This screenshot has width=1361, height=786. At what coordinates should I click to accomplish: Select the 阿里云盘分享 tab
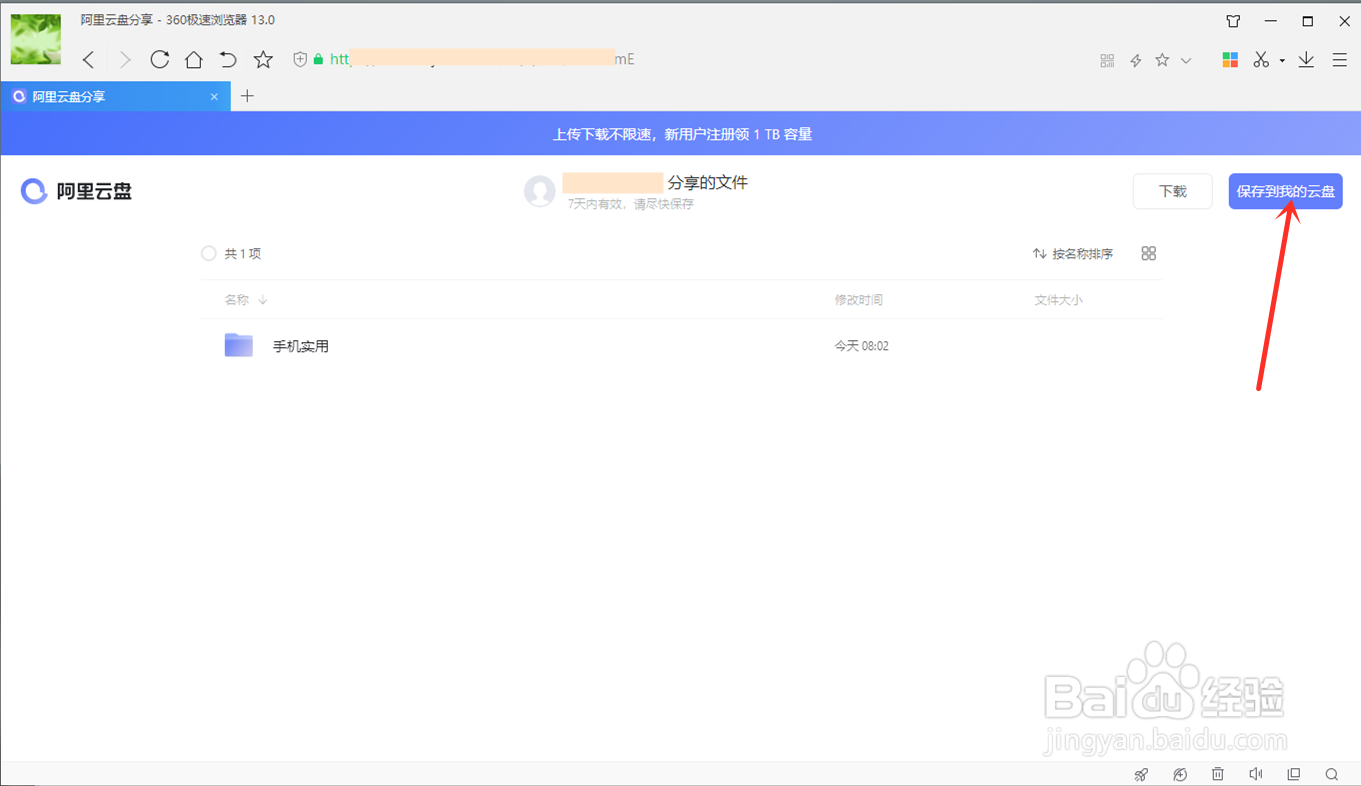click(115, 97)
